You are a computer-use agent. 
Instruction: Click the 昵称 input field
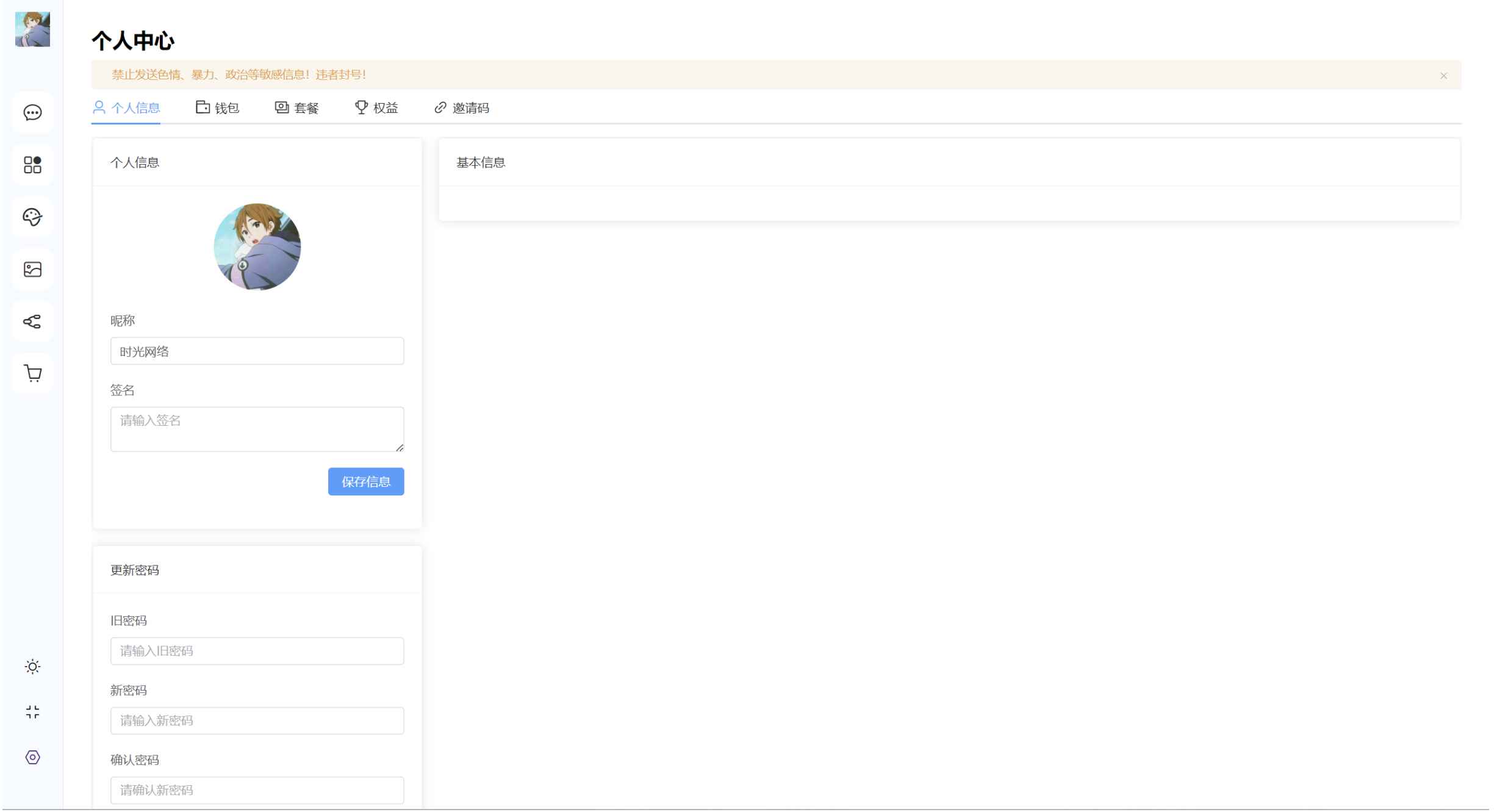tap(257, 351)
